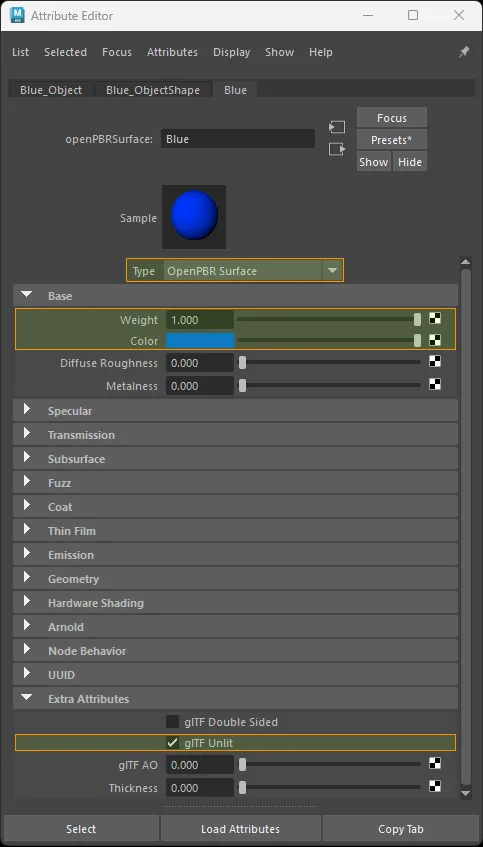Open the Presets* button

(x=392, y=140)
